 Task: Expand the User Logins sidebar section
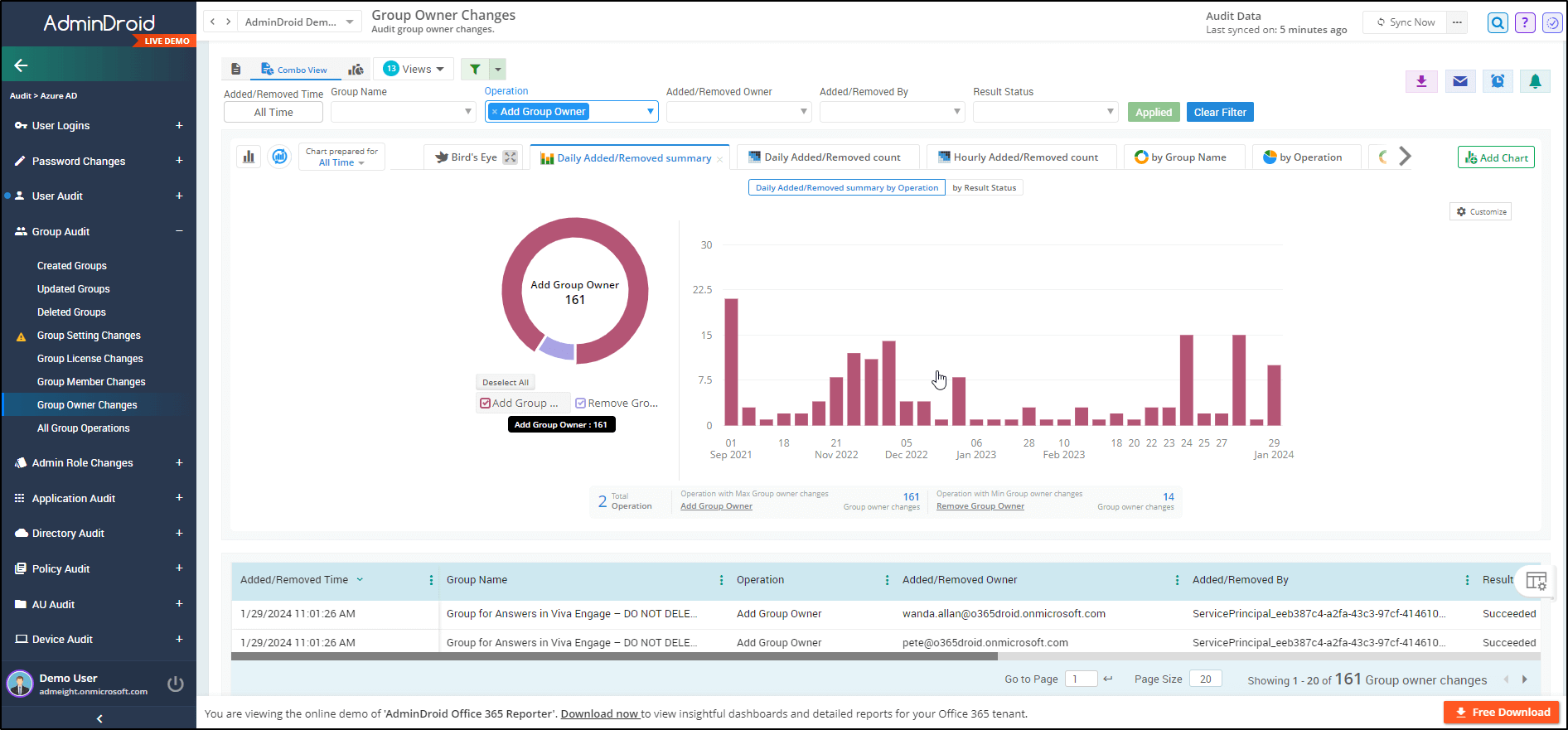click(x=179, y=126)
